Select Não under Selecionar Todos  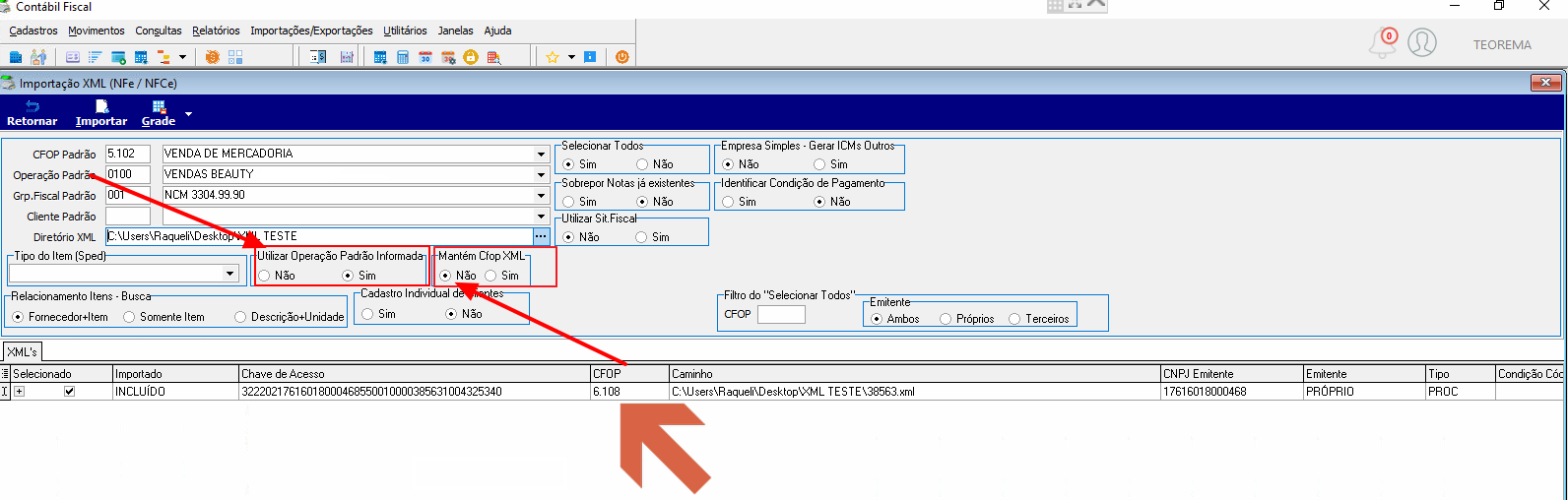(642, 164)
